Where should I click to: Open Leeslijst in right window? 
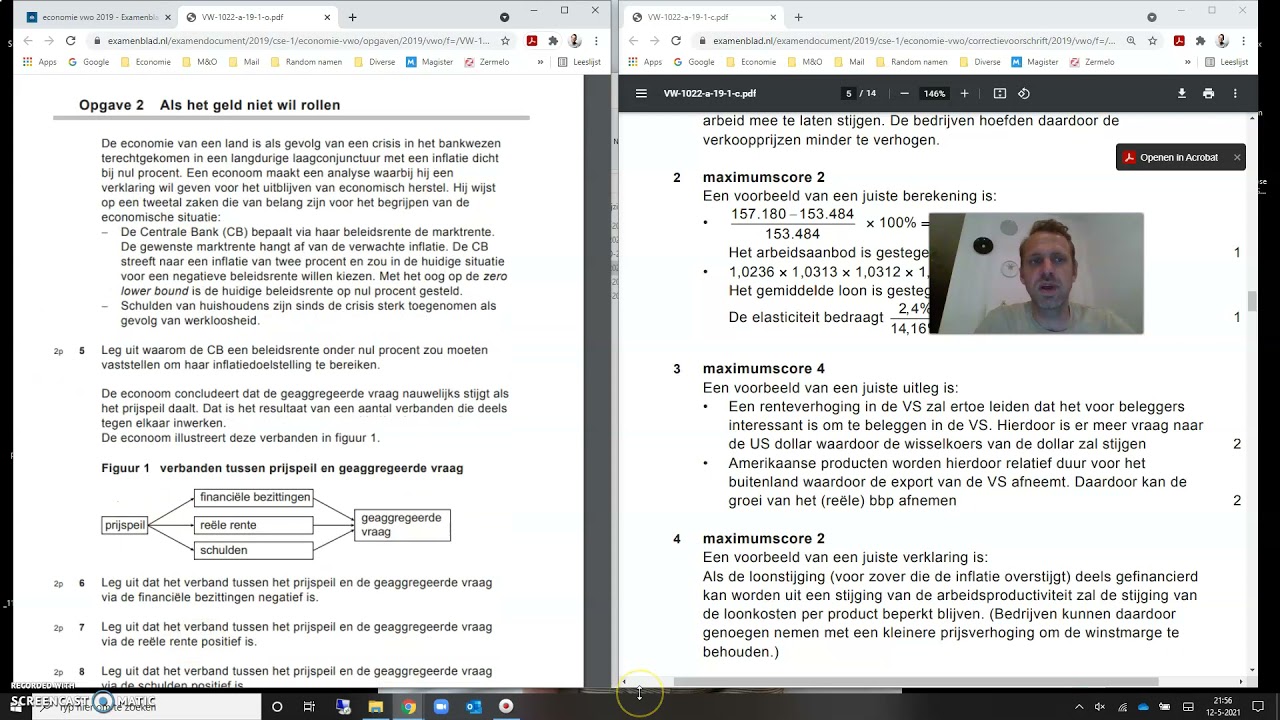(x=1226, y=62)
